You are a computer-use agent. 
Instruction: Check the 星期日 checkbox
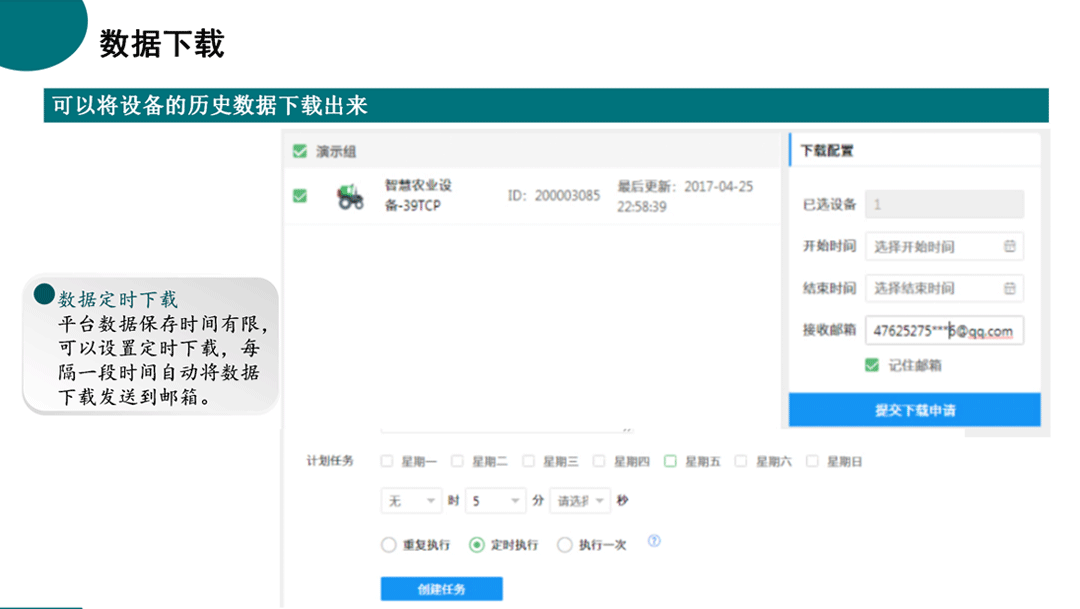pos(812,461)
